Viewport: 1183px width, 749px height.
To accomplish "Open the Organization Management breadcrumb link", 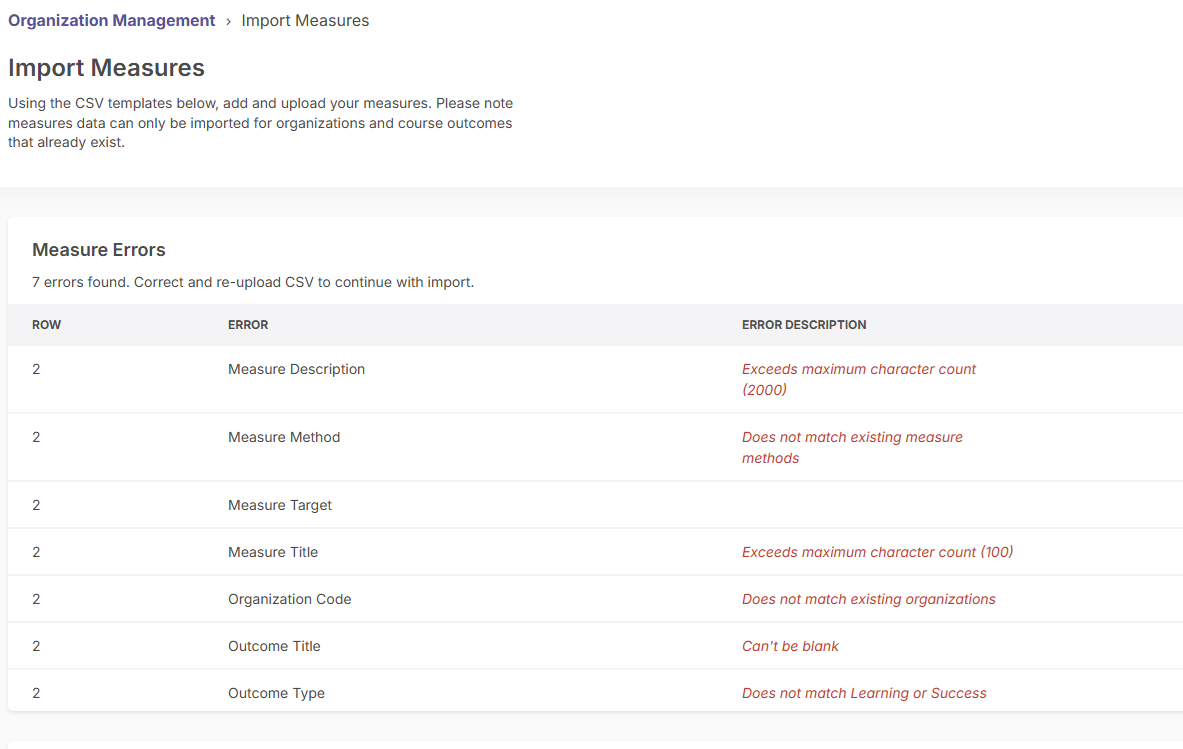I will click(x=112, y=20).
